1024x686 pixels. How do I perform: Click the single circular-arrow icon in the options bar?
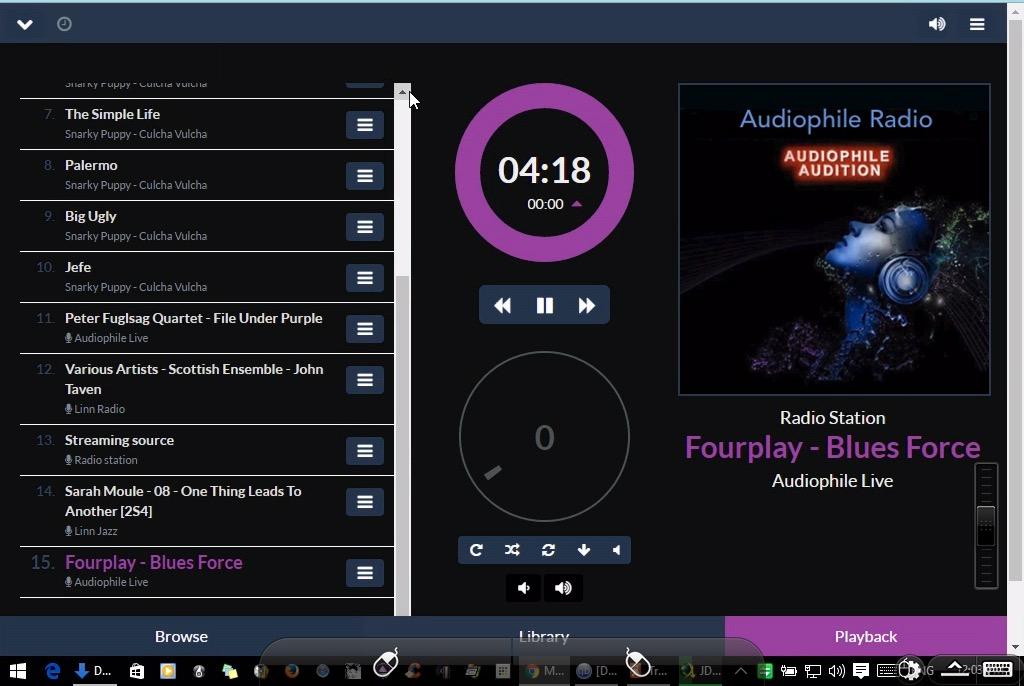point(476,550)
